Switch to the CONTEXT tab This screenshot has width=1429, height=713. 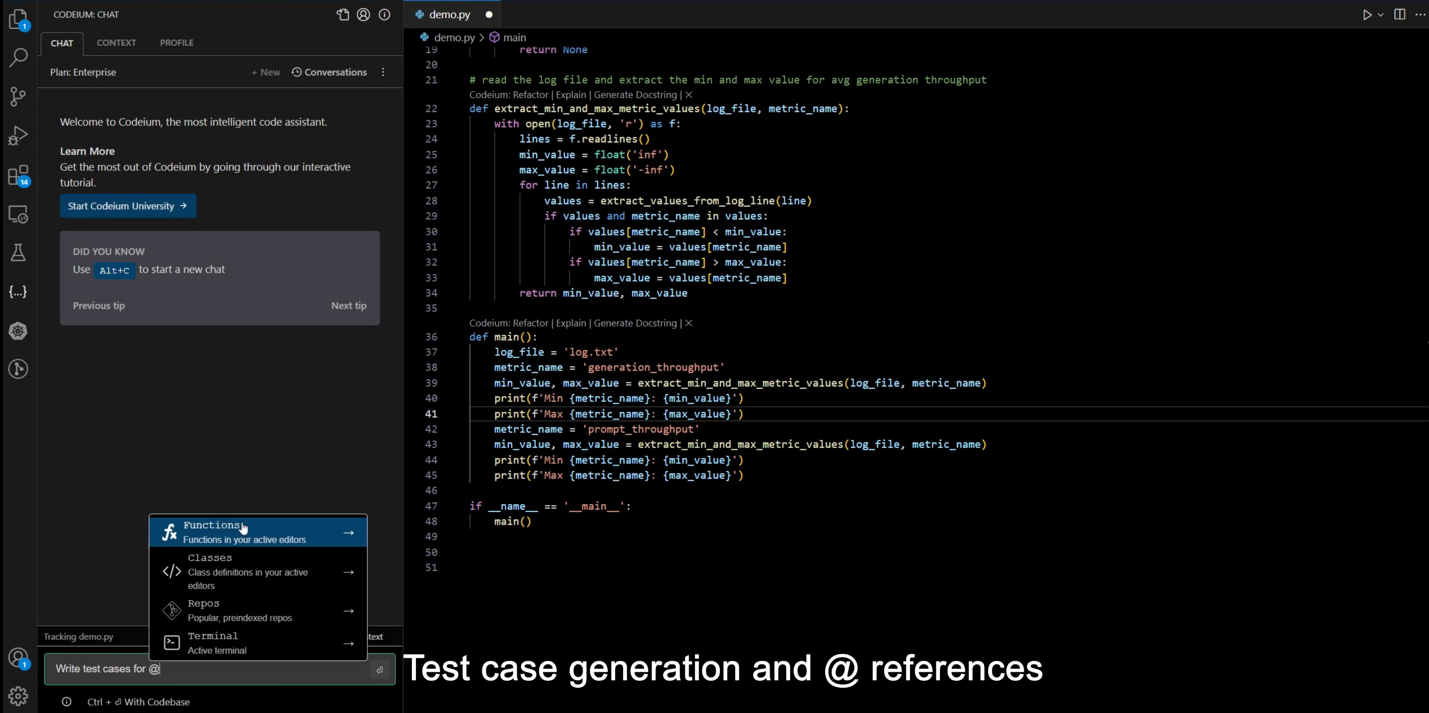pyautogui.click(x=116, y=42)
